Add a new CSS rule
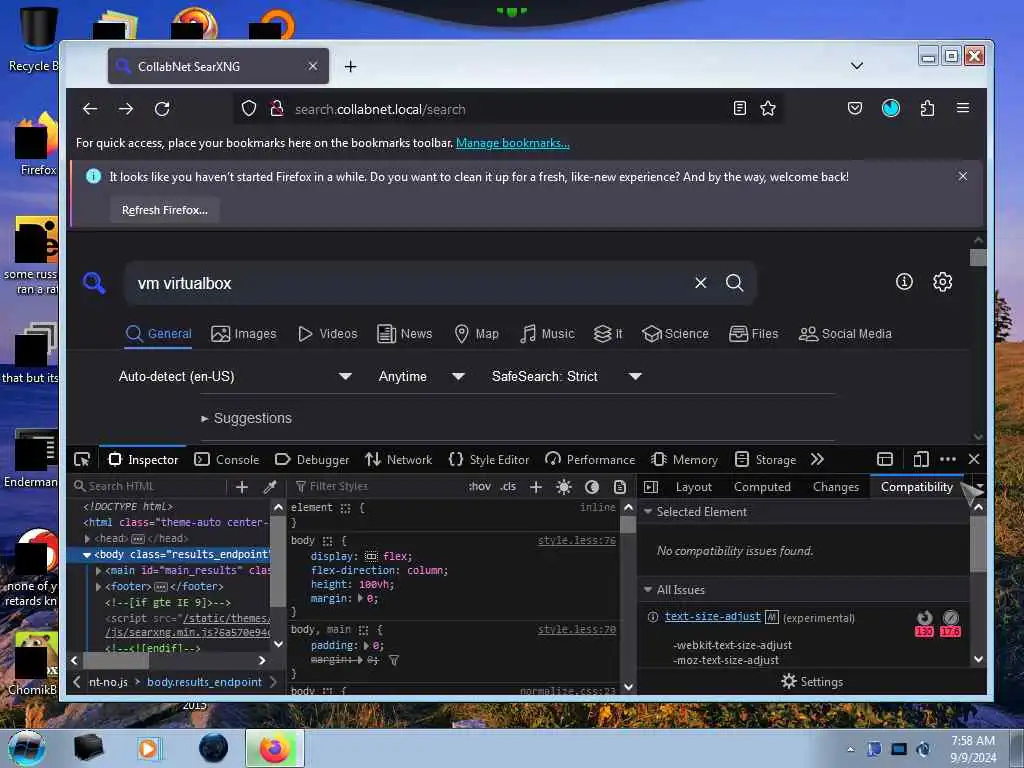 click(x=536, y=487)
